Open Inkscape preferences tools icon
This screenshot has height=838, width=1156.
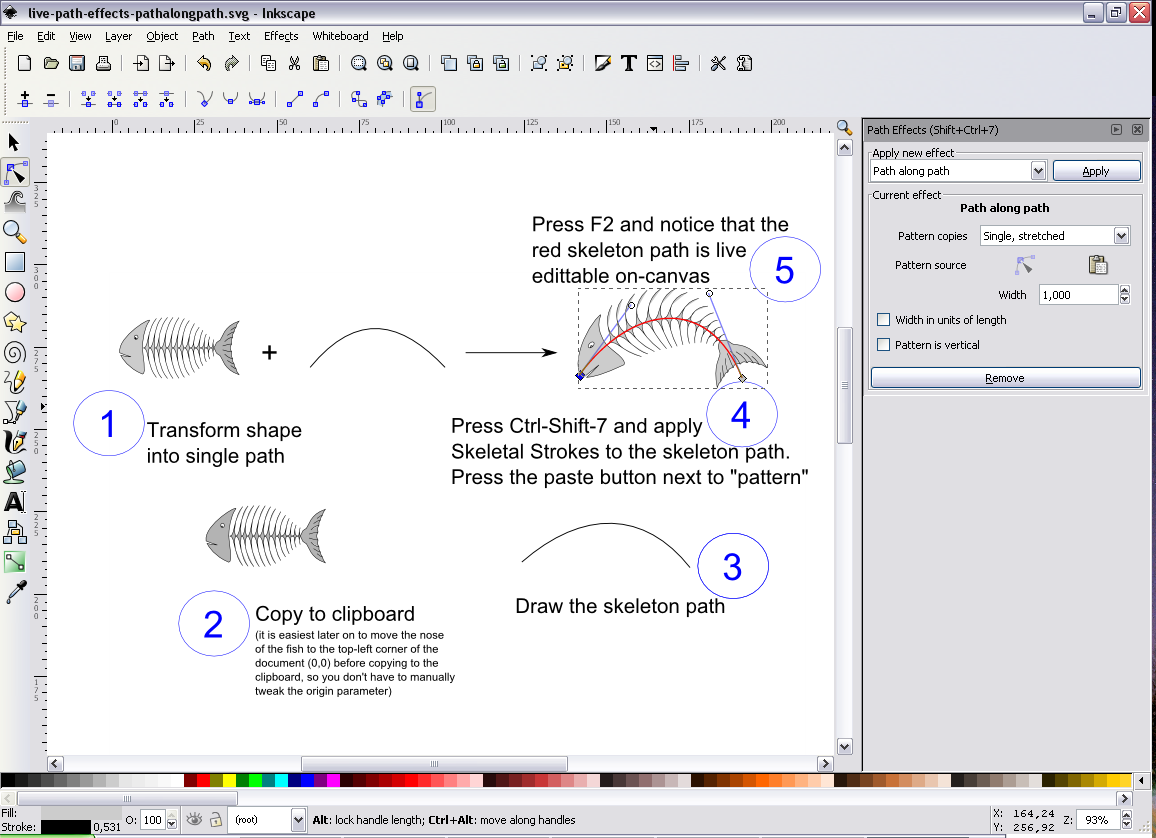(718, 63)
